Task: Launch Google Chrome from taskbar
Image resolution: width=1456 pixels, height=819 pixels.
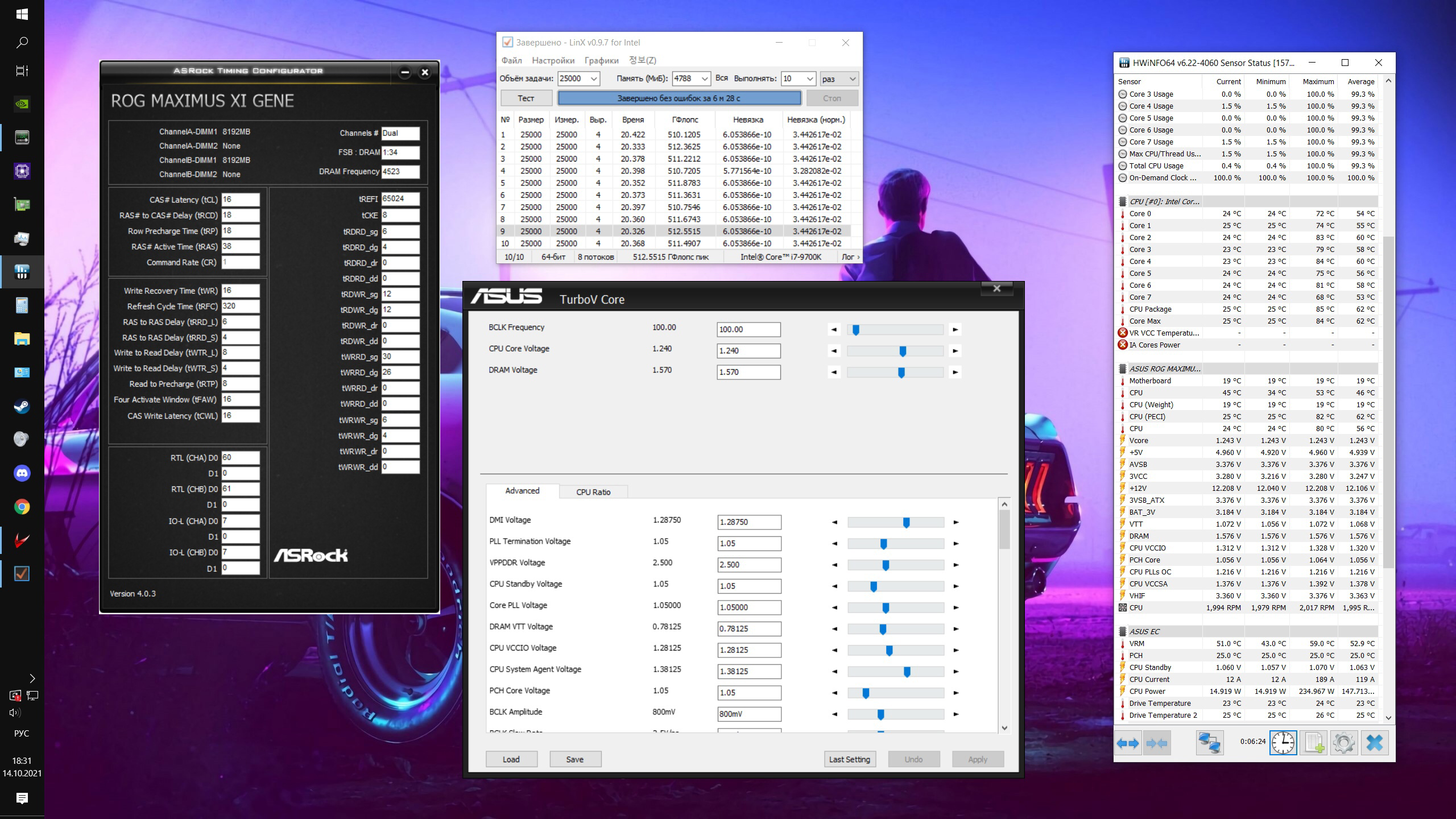Action: 22,507
